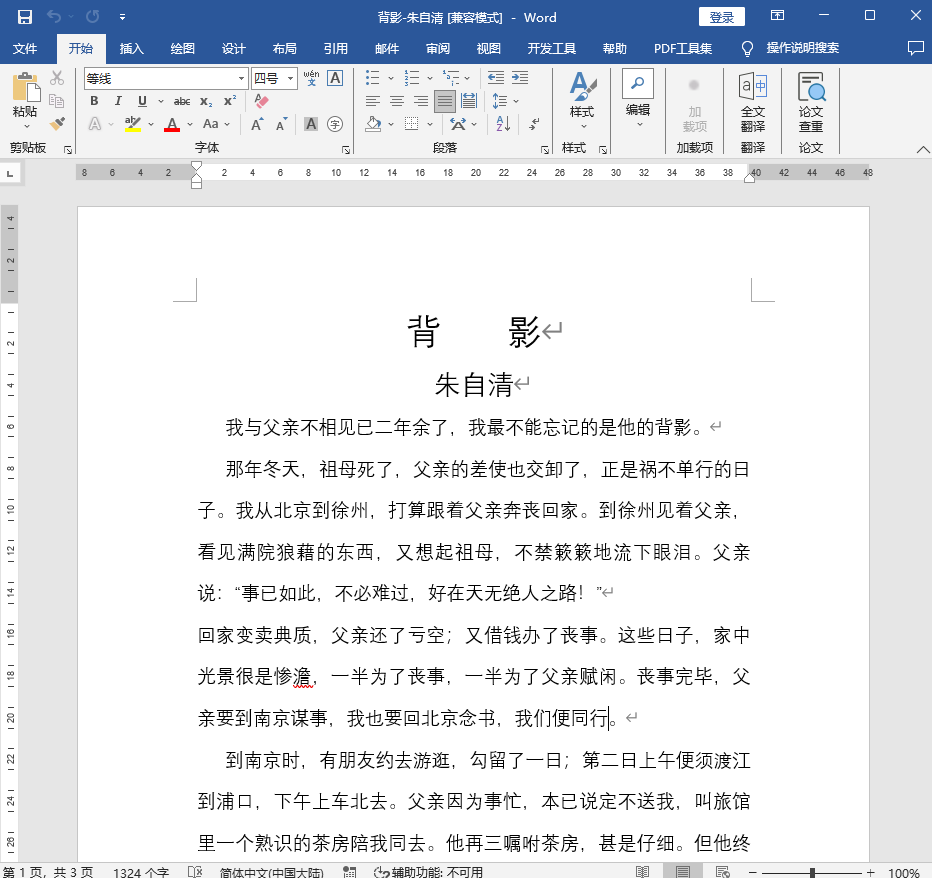Click the comments speech bubble icon
This screenshot has height=878, width=932.
[915, 48]
